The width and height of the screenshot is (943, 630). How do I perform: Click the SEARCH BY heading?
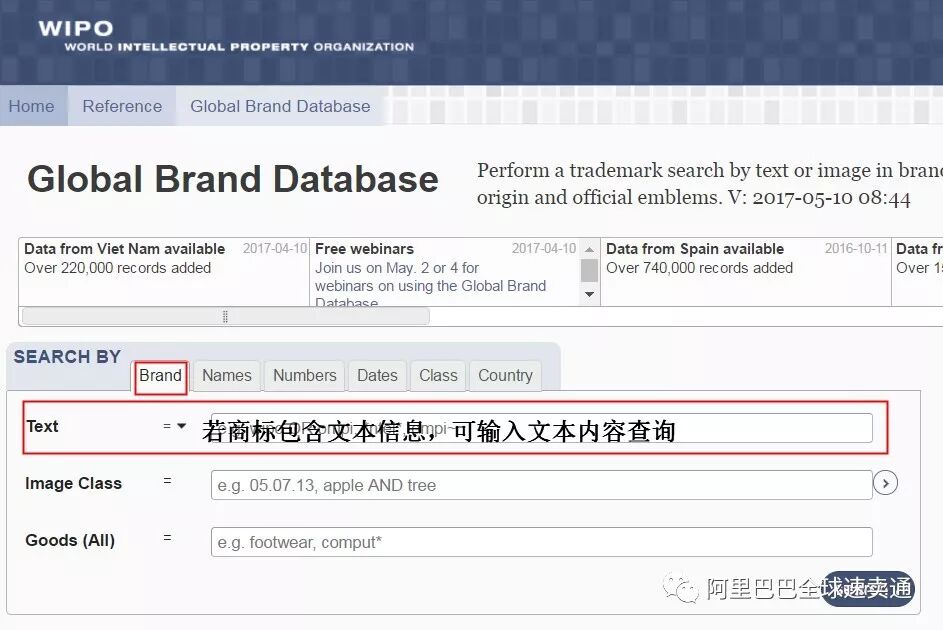67,356
